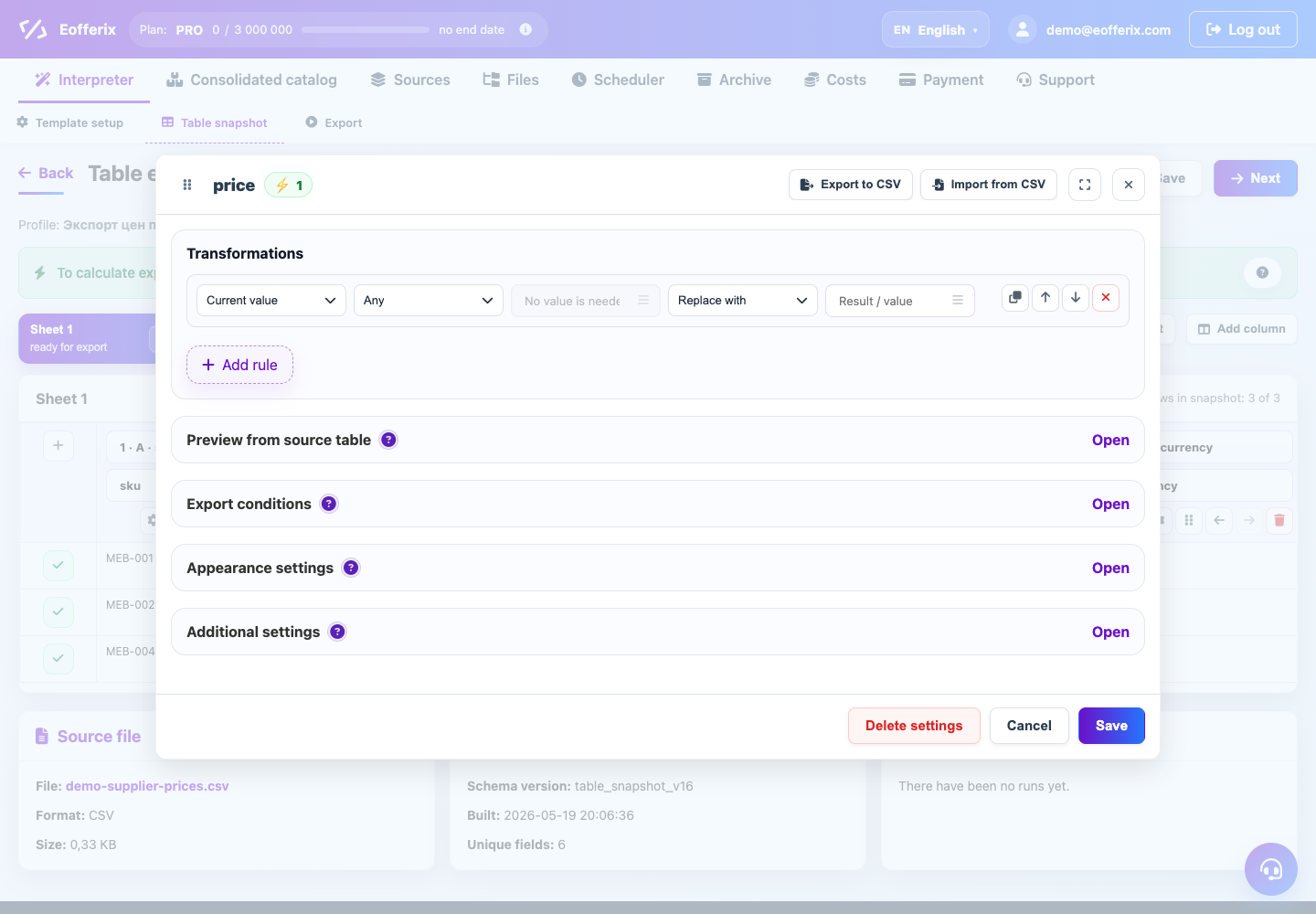Viewport: 1316px width, 914px height.
Task: Show help for Additional settings
Action: point(337,632)
